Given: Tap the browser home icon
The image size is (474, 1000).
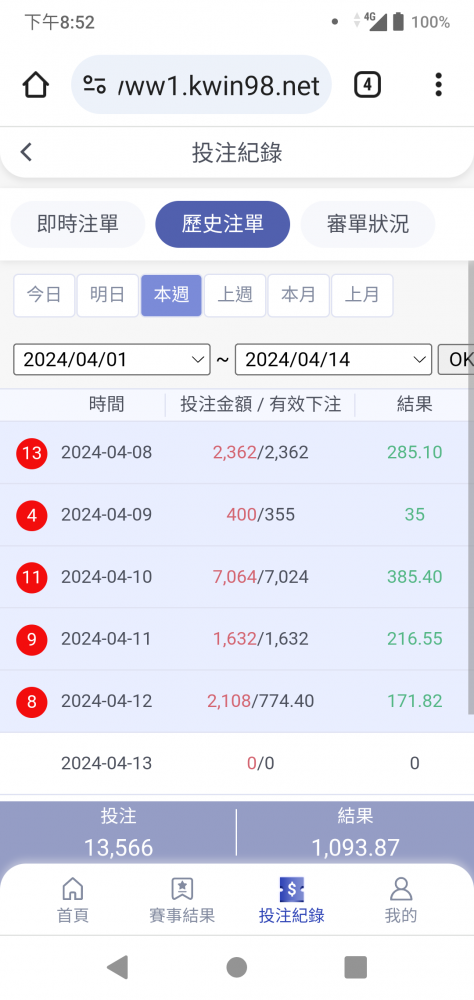Looking at the screenshot, I should click(x=36, y=85).
